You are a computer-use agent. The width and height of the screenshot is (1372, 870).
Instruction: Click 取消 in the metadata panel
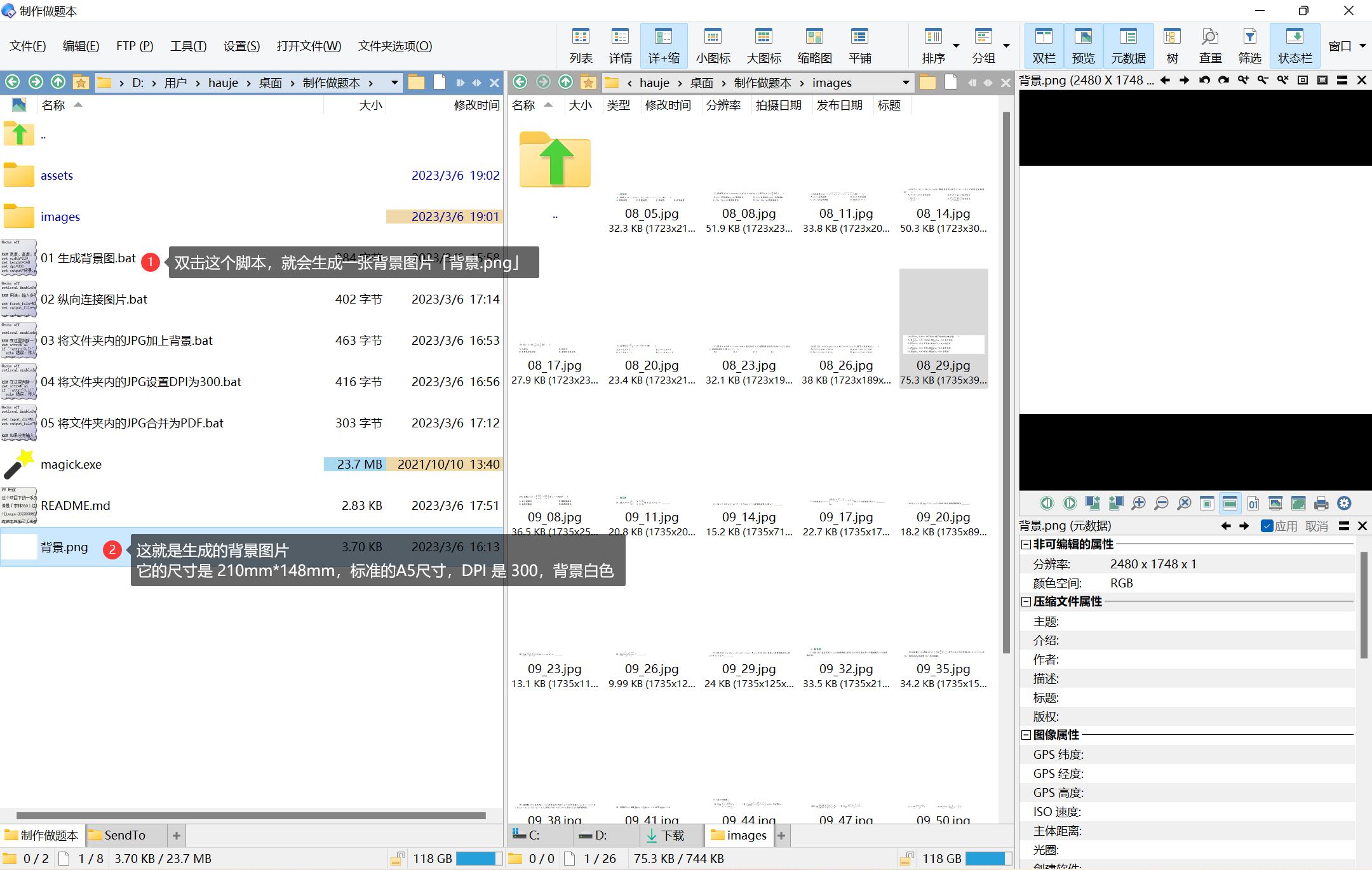tap(1317, 526)
